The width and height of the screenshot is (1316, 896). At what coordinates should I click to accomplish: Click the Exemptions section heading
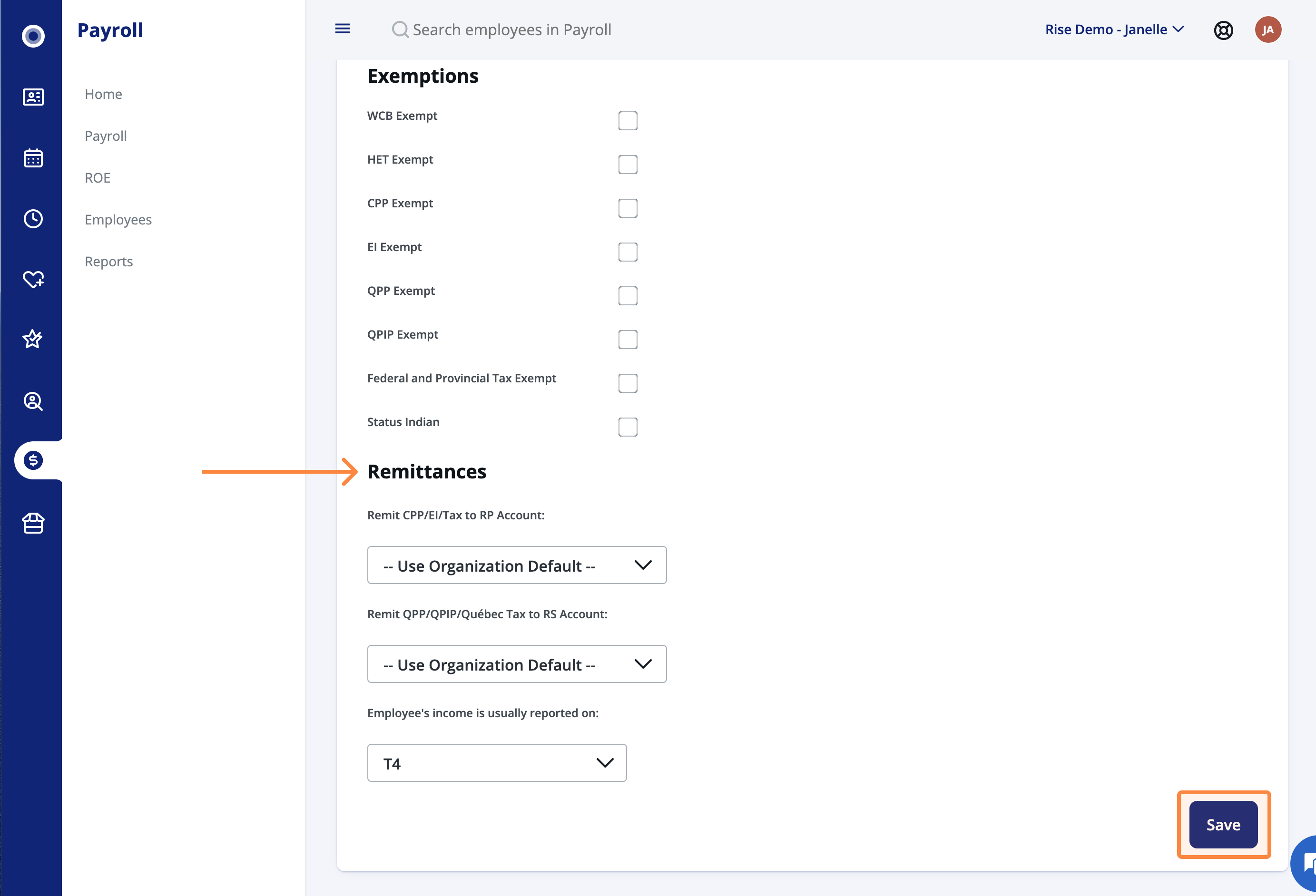coord(423,76)
